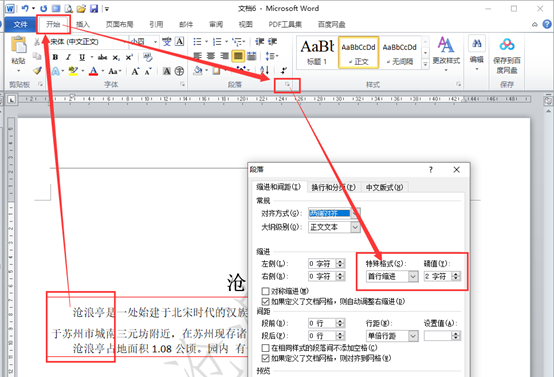Screen dimensions: 554x377
Task: Toggle 如果定义了文档网格，则对齐到网格 checkbox
Action: pos(265,358)
